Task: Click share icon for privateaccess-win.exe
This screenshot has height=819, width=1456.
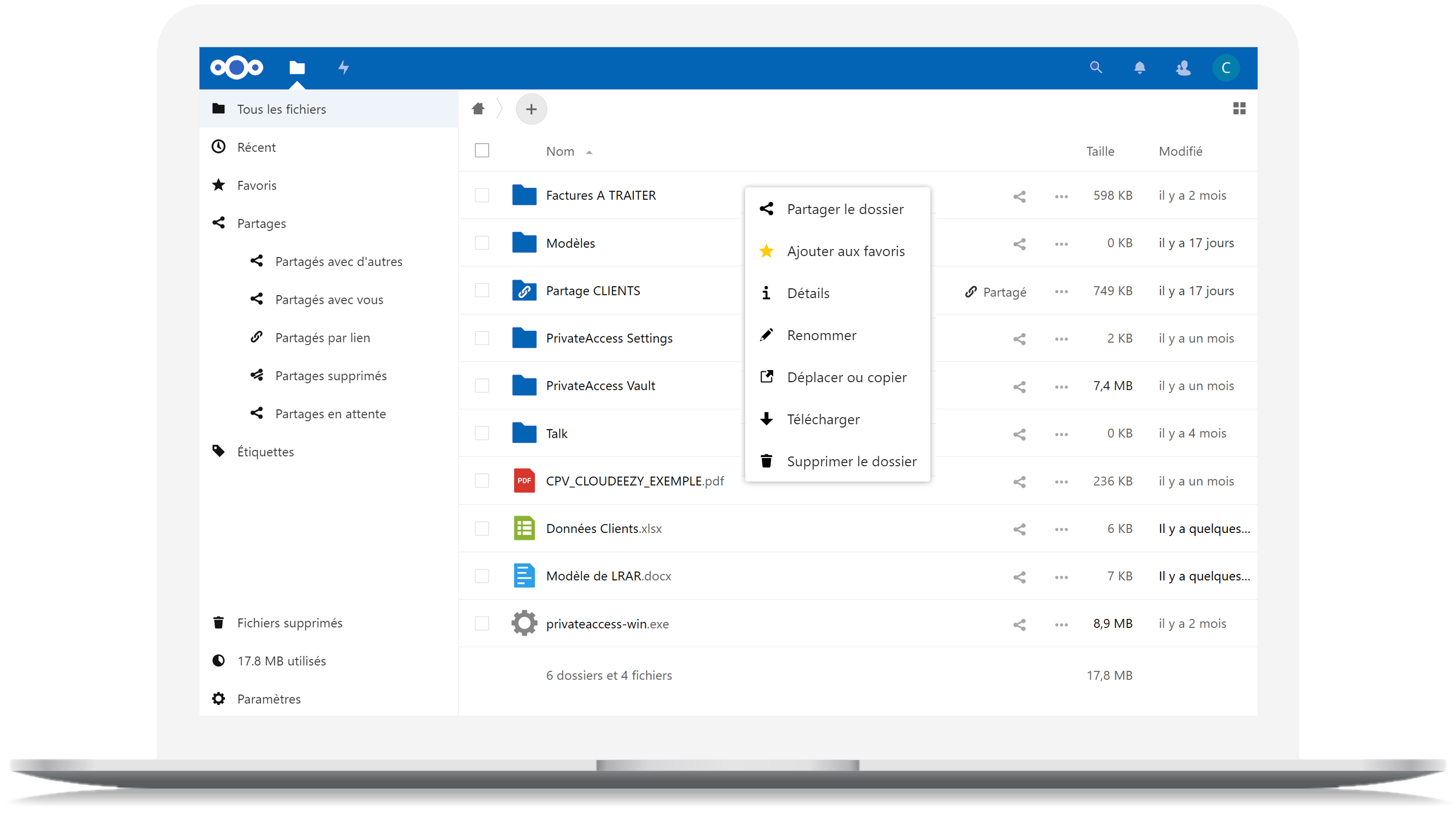Action: pyautogui.click(x=1019, y=625)
